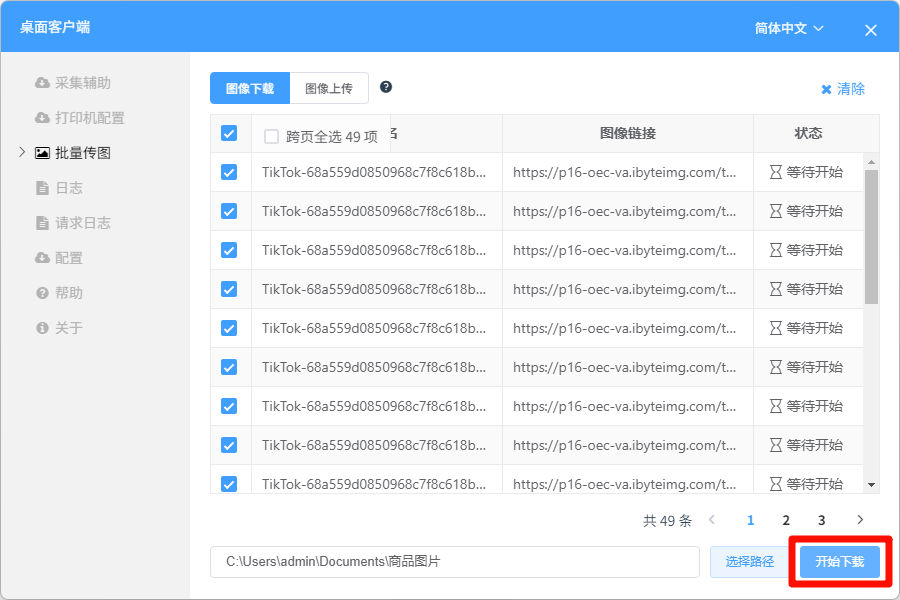
Task: Open 日志 in the sidebar
Action: click(x=59, y=188)
